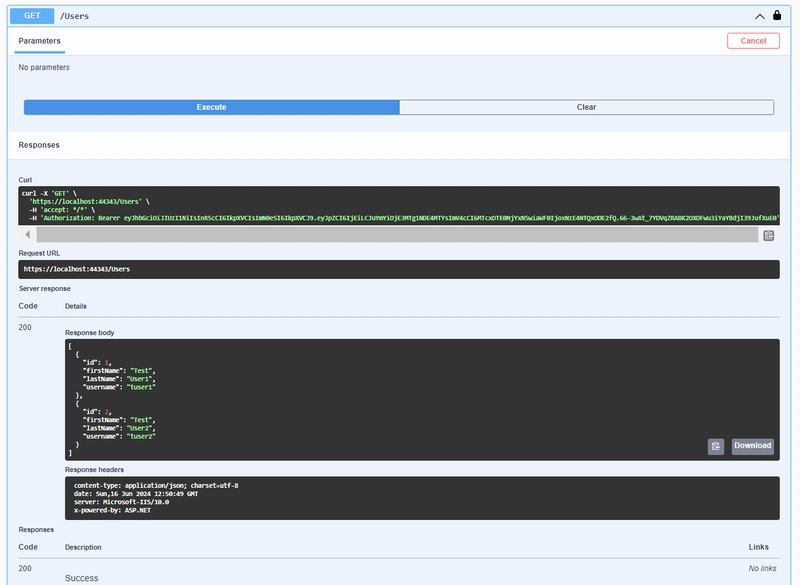Clear the request response
The width and height of the screenshot is (800, 585).
pyautogui.click(x=586, y=107)
